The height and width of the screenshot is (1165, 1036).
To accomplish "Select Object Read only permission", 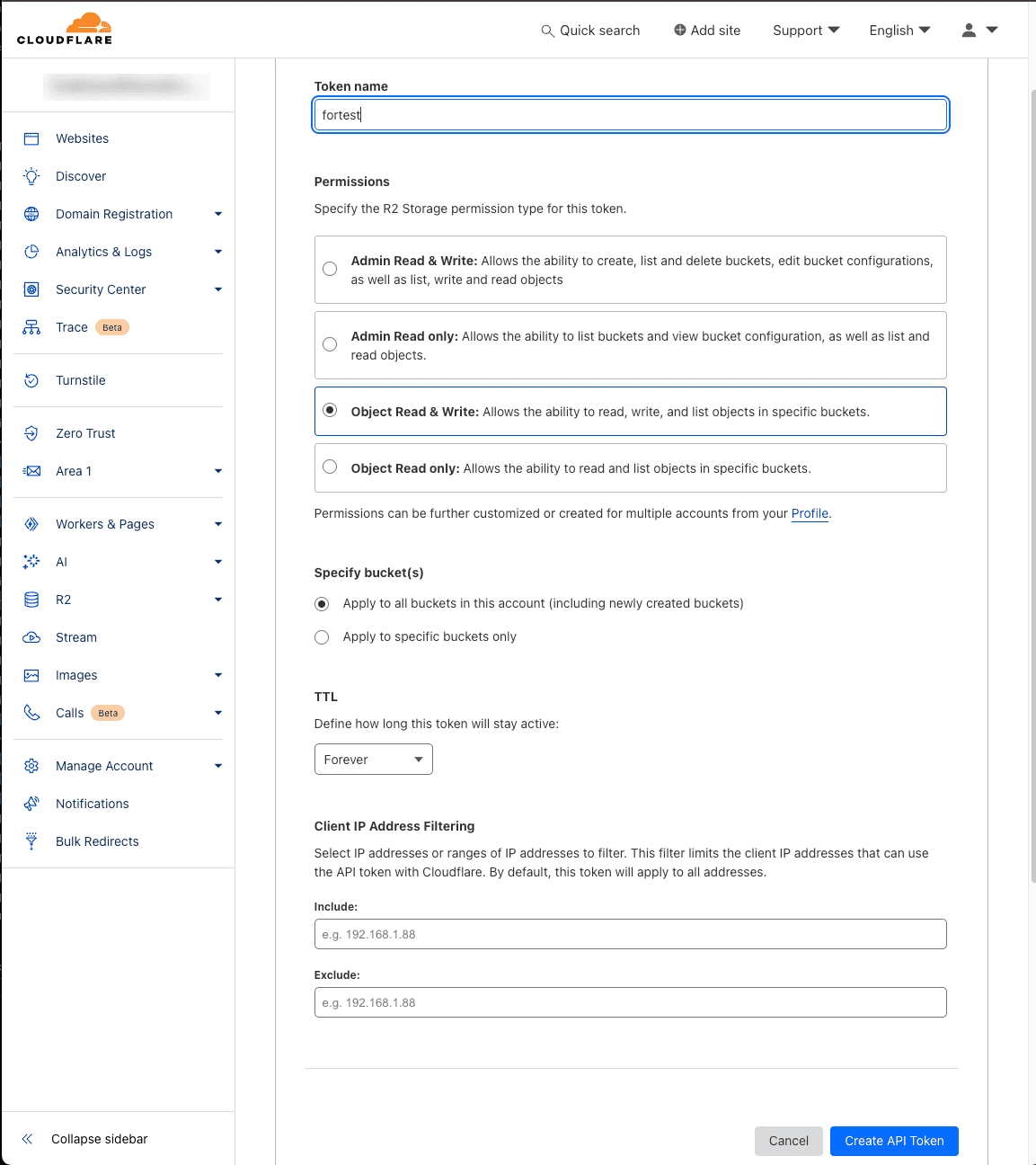I will [330, 467].
